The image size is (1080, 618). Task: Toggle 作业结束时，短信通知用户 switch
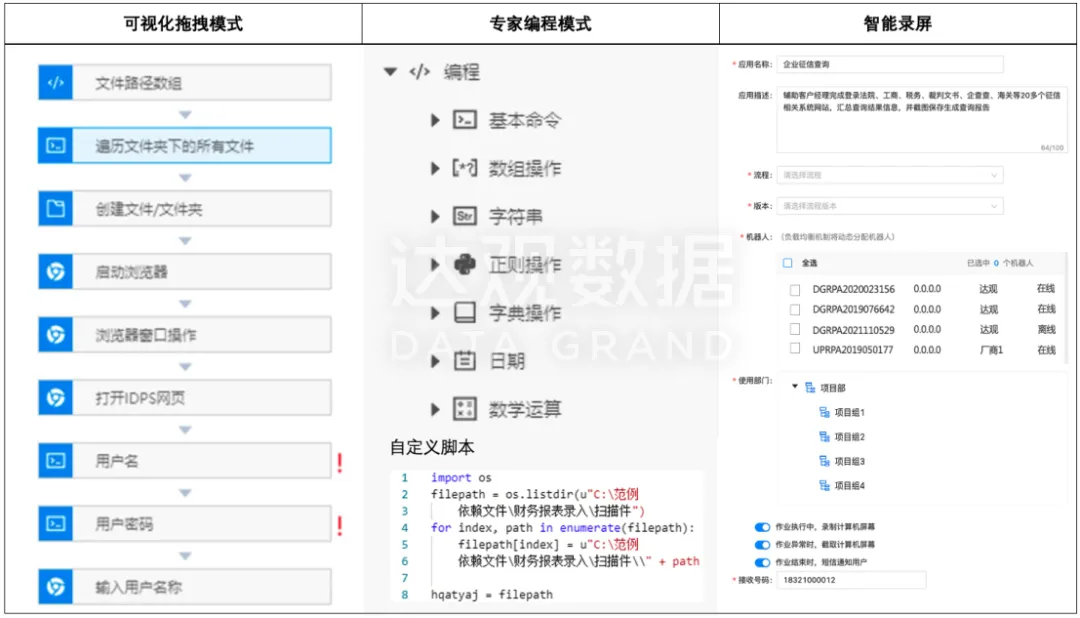click(763, 563)
